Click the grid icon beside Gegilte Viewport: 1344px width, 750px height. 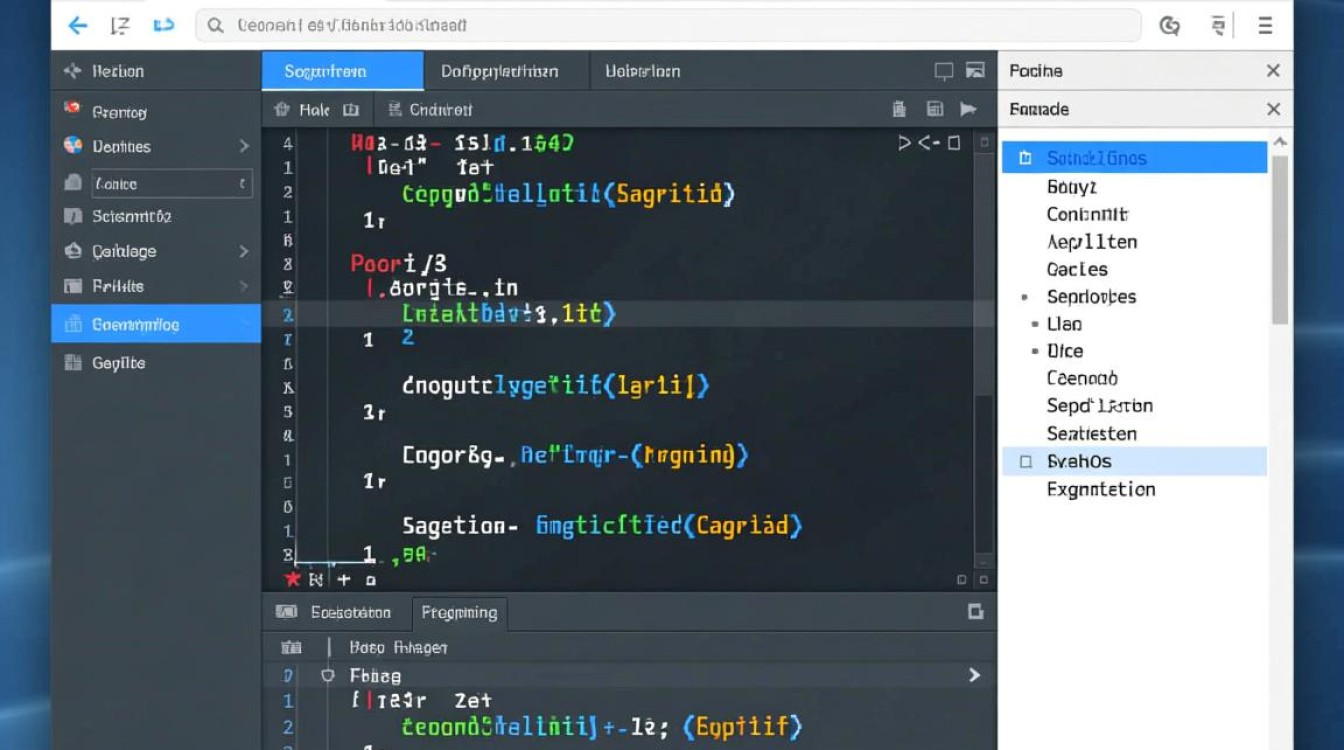(x=72, y=363)
